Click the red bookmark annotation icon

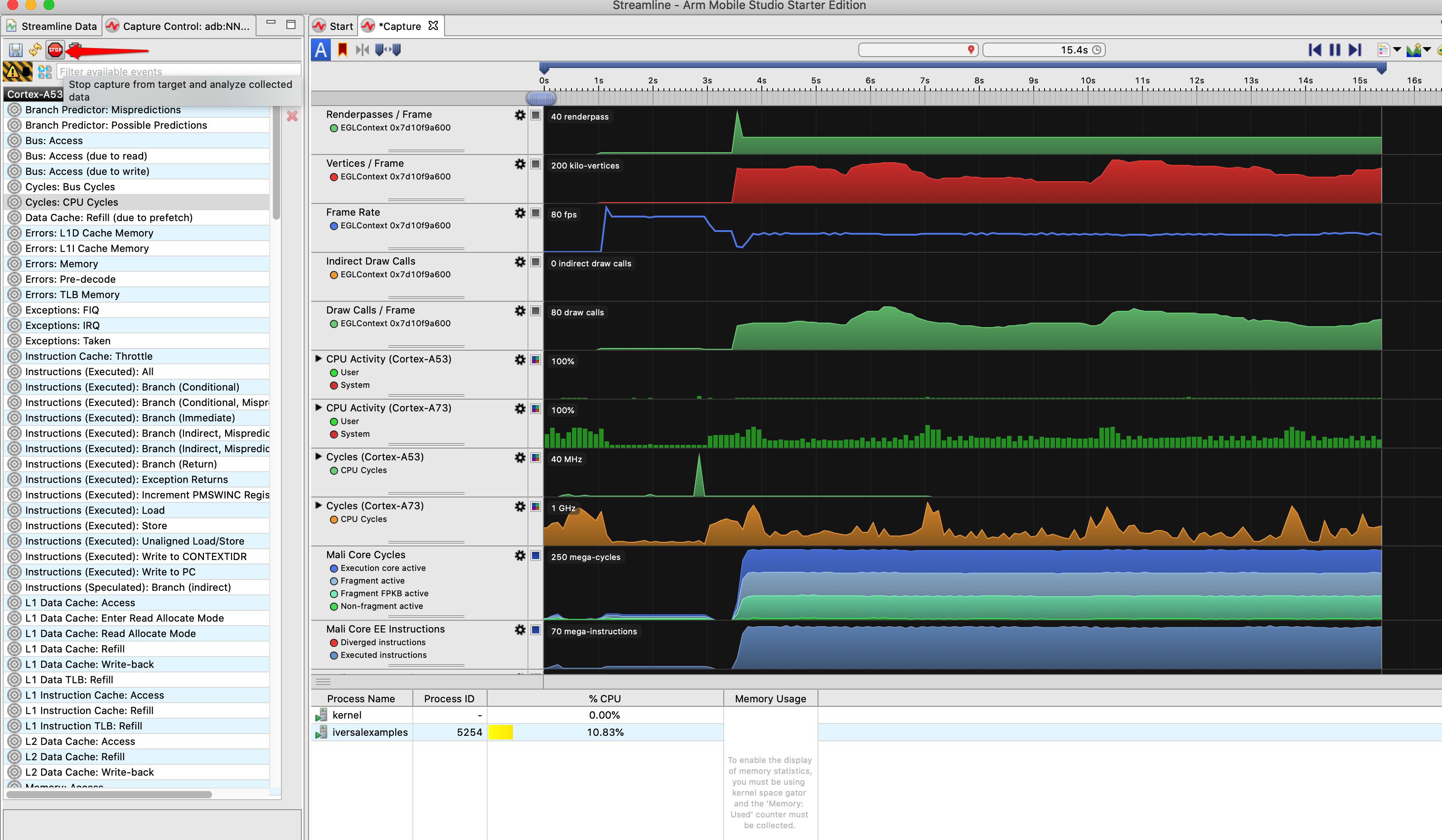tap(342, 50)
